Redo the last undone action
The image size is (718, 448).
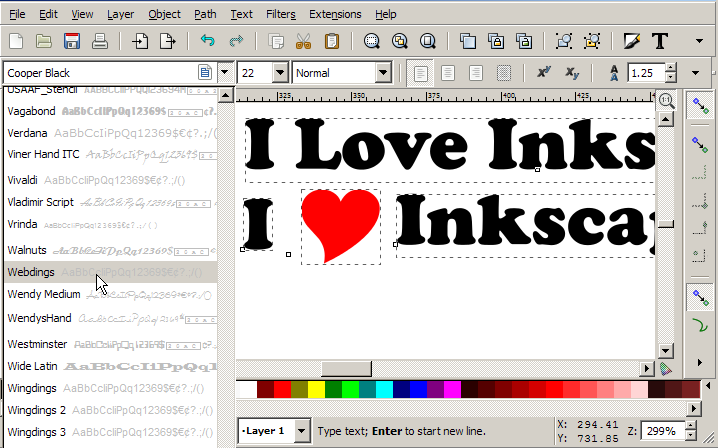point(236,41)
